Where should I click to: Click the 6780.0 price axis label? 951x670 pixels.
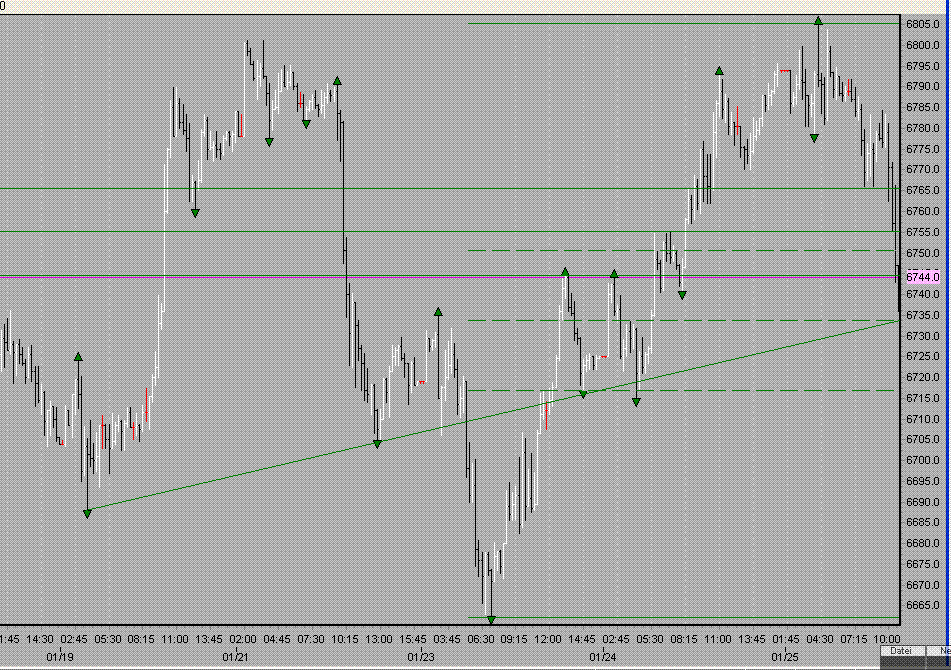click(x=922, y=129)
